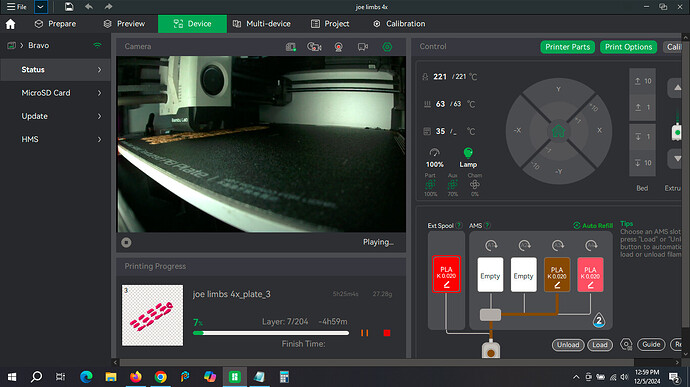The width and height of the screenshot is (690, 387).
Task: Select the brown PLA AMS slot
Action: [557, 275]
